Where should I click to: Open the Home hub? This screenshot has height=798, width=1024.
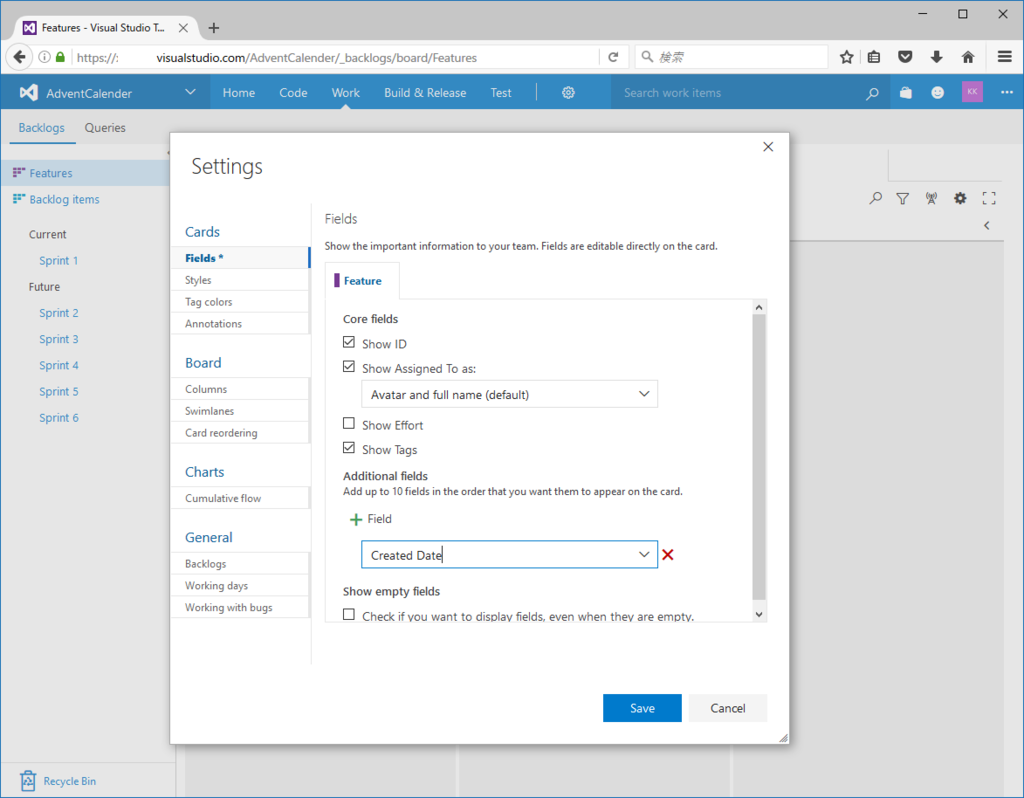click(x=238, y=93)
